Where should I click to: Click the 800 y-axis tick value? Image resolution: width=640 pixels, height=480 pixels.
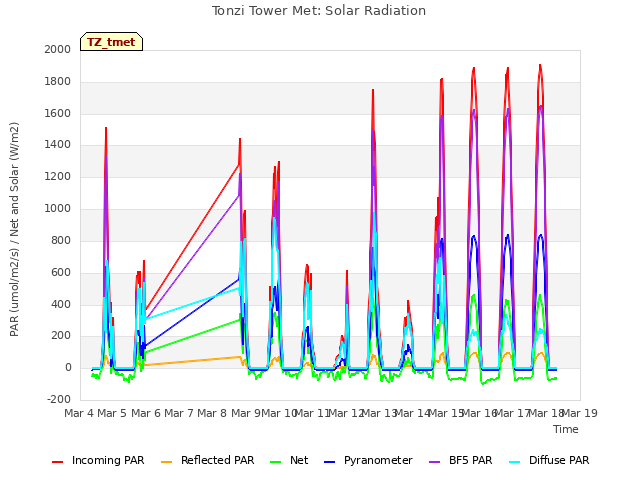coord(61,240)
